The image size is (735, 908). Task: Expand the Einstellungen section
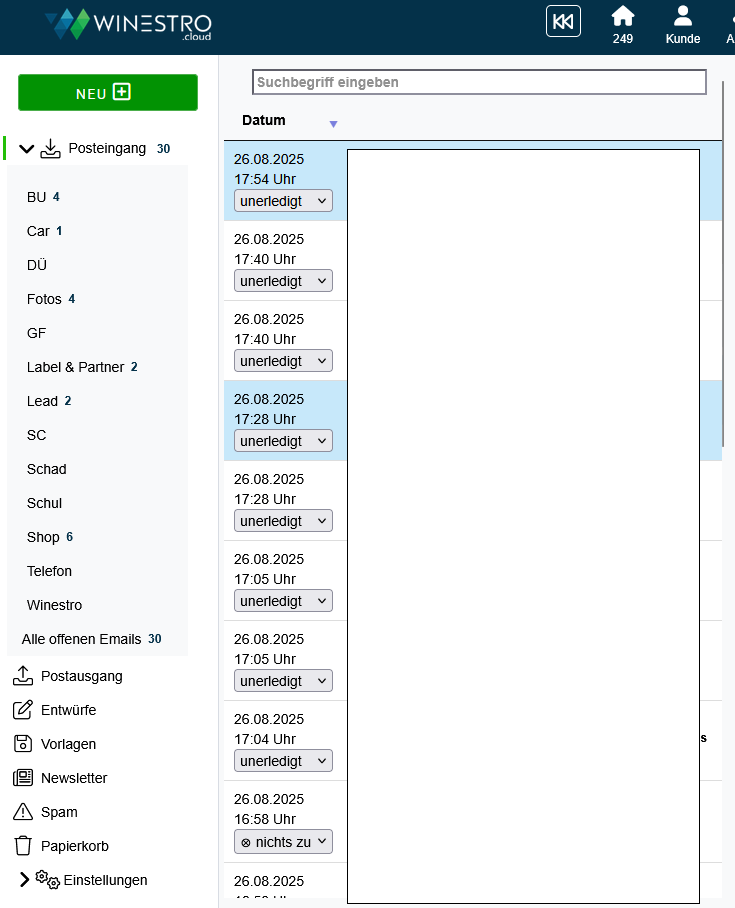pos(25,880)
